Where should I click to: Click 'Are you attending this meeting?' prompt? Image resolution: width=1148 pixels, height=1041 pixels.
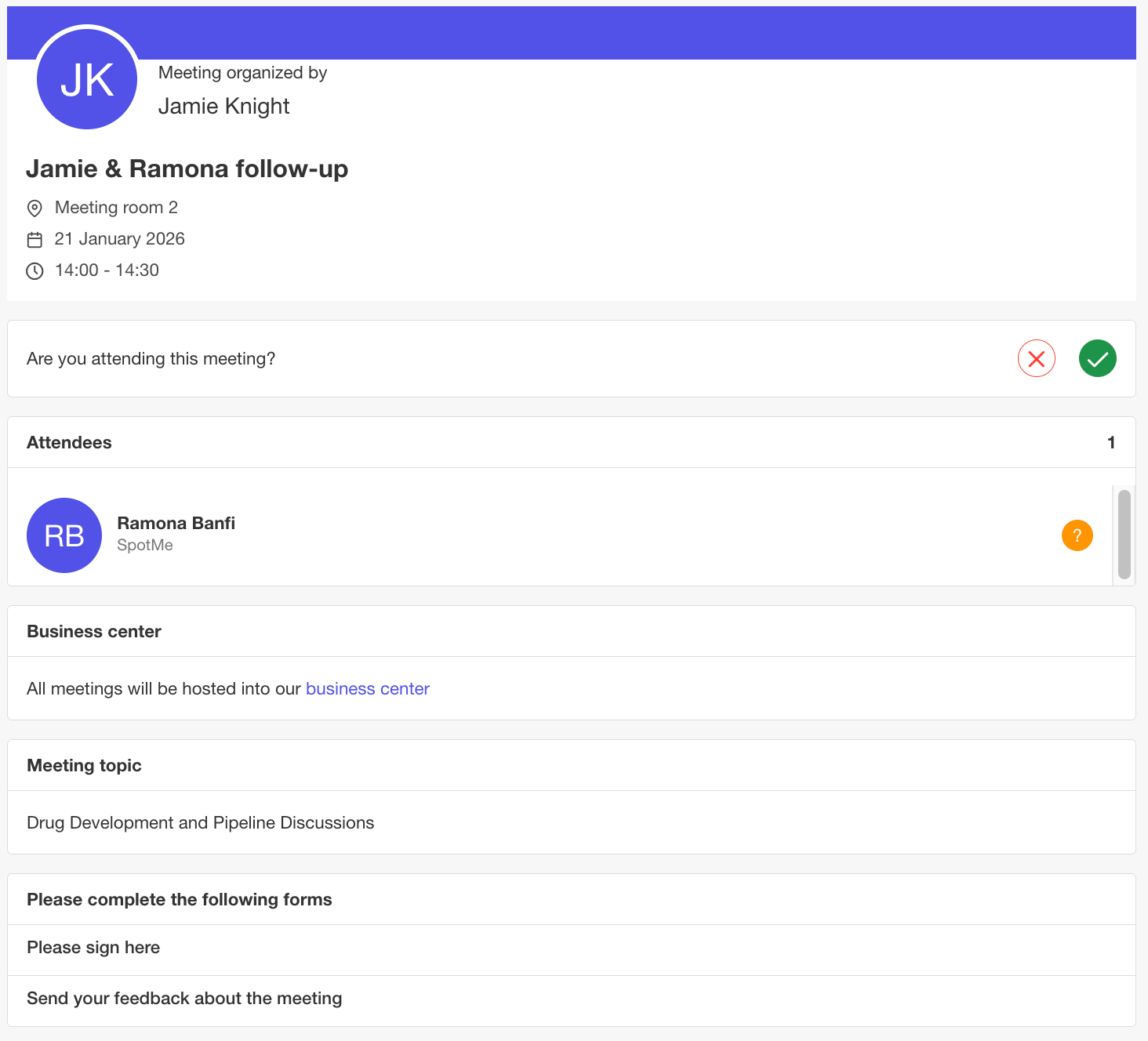click(x=151, y=358)
